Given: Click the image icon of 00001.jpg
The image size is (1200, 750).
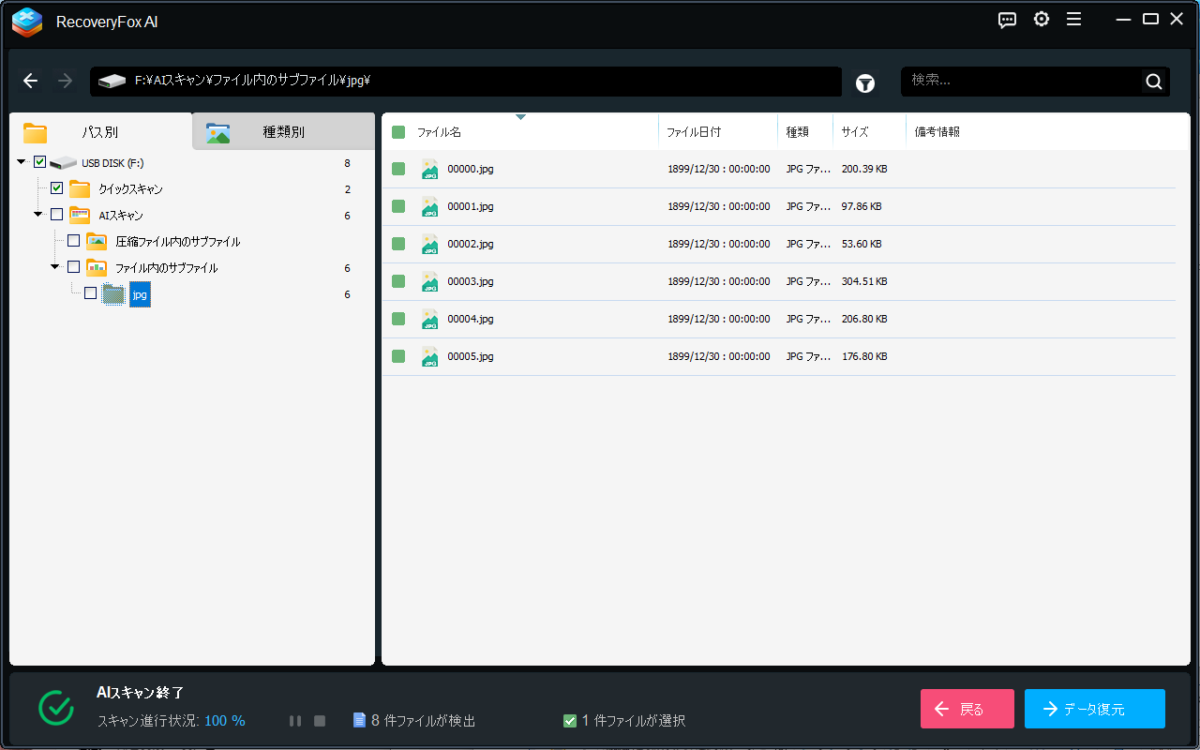Looking at the screenshot, I should [x=430, y=206].
